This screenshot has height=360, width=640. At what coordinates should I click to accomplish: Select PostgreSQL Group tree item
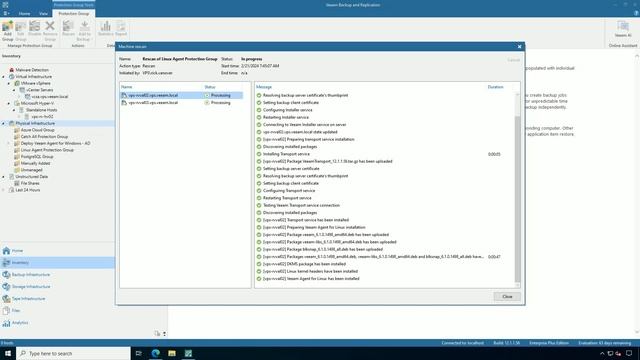[37, 157]
